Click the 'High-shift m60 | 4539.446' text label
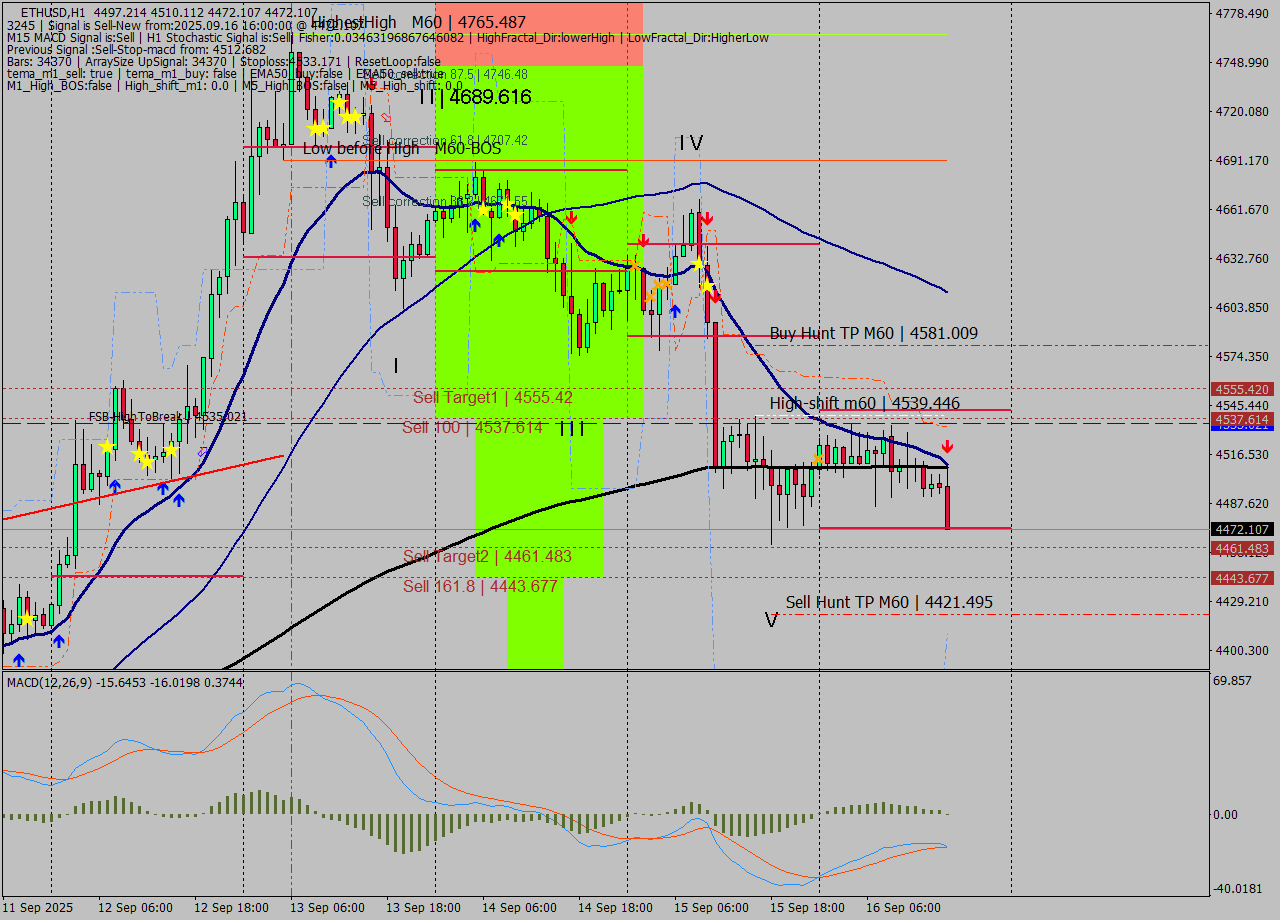 [864, 403]
